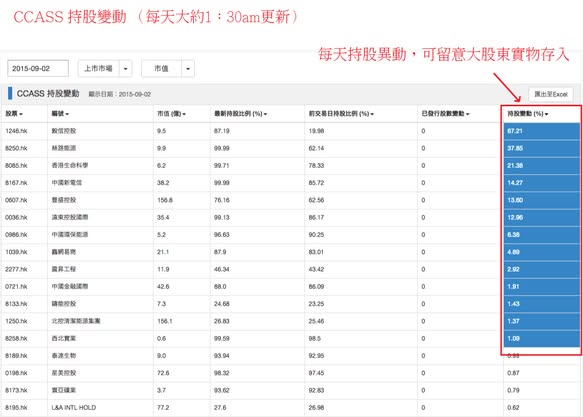
Task: Sort by the 前交易日持股比例 (%) column header
Action: (x=341, y=114)
